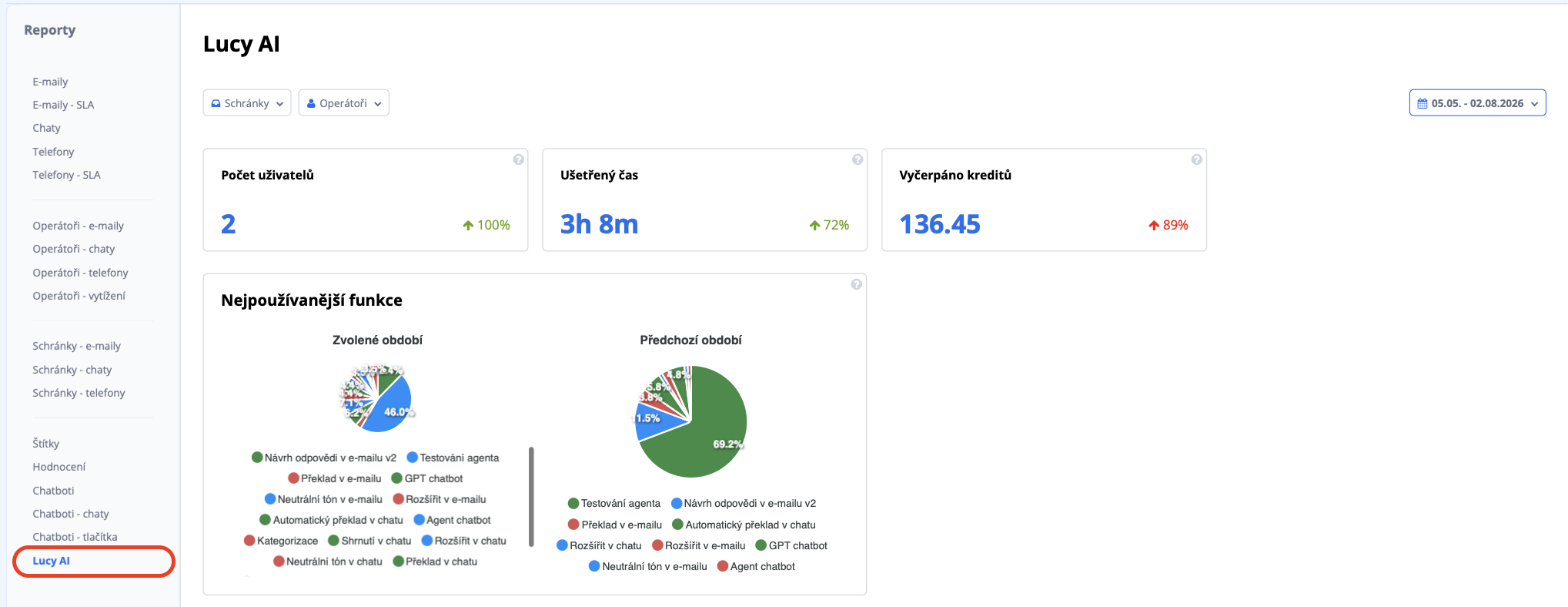The image size is (1568, 607).
Task: Go to Chaty report
Action: [x=46, y=128]
